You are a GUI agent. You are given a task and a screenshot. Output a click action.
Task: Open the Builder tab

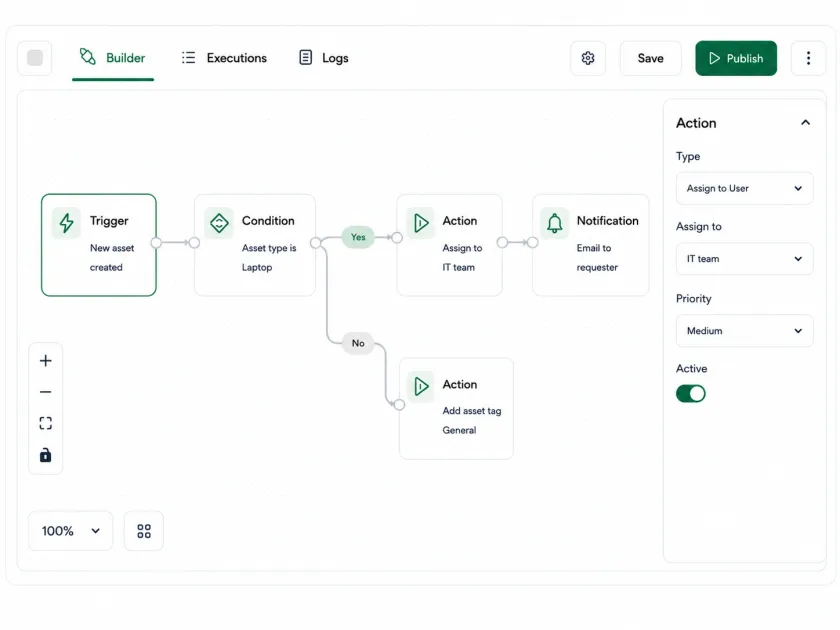coord(112,58)
